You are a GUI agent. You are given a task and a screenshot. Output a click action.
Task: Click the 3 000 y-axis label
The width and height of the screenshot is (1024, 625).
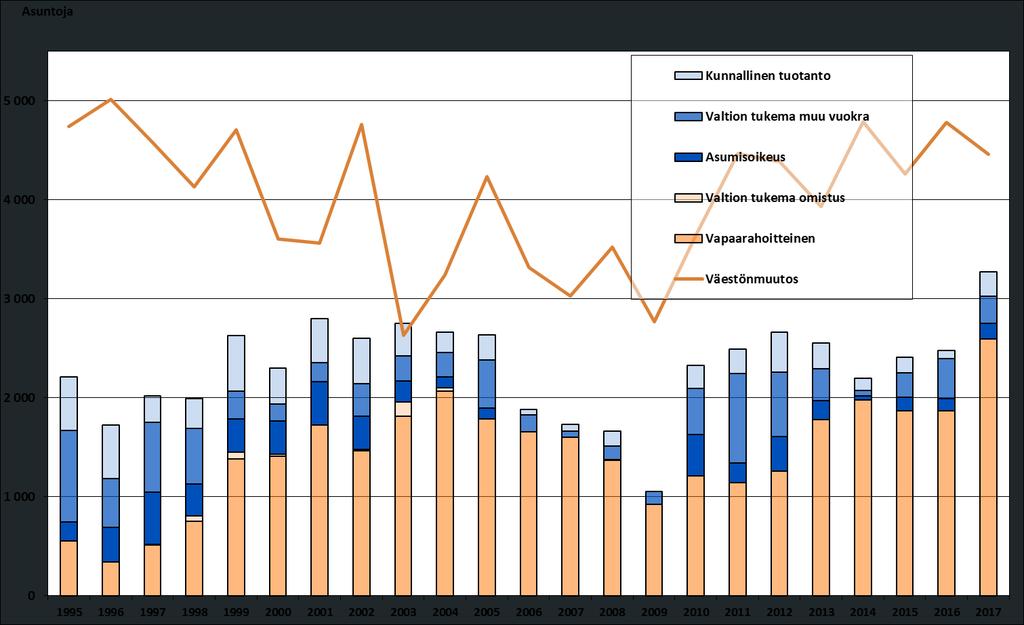[20, 299]
